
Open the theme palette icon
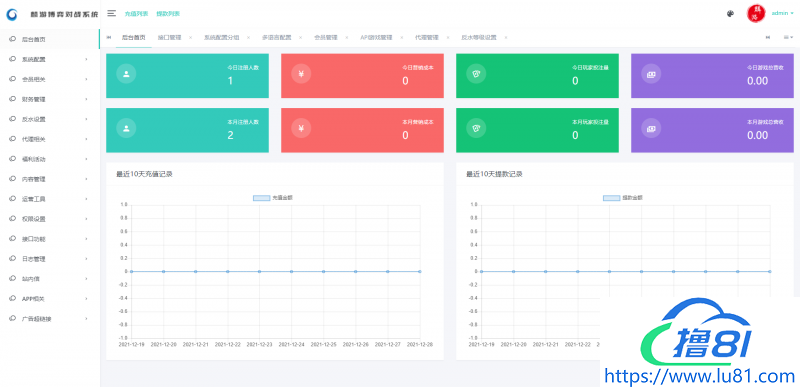pyautogui.click(x=730, y=14)
